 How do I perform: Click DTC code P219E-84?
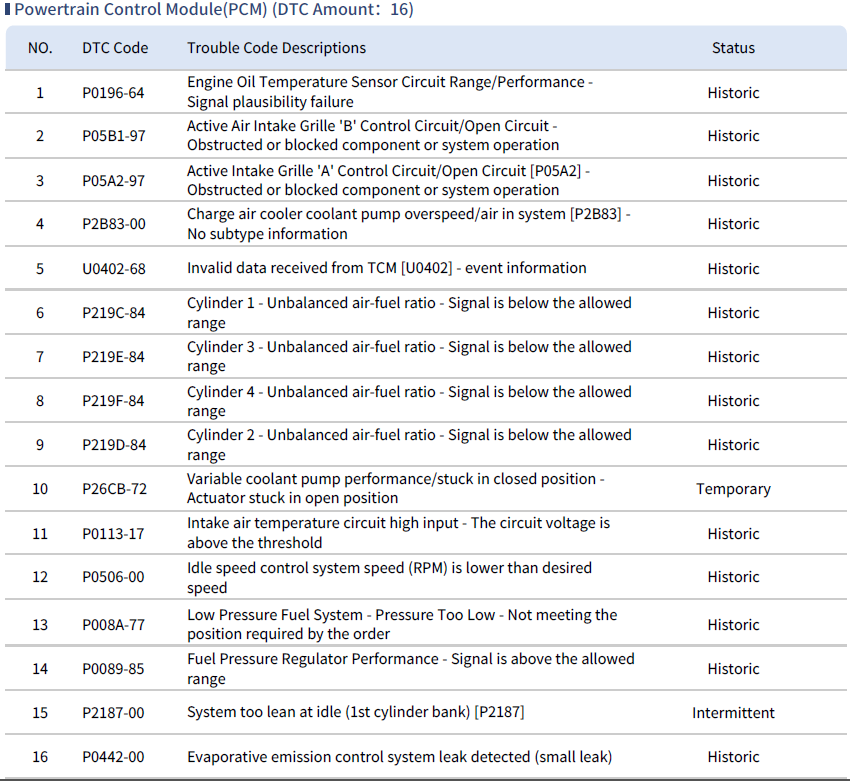113,357
